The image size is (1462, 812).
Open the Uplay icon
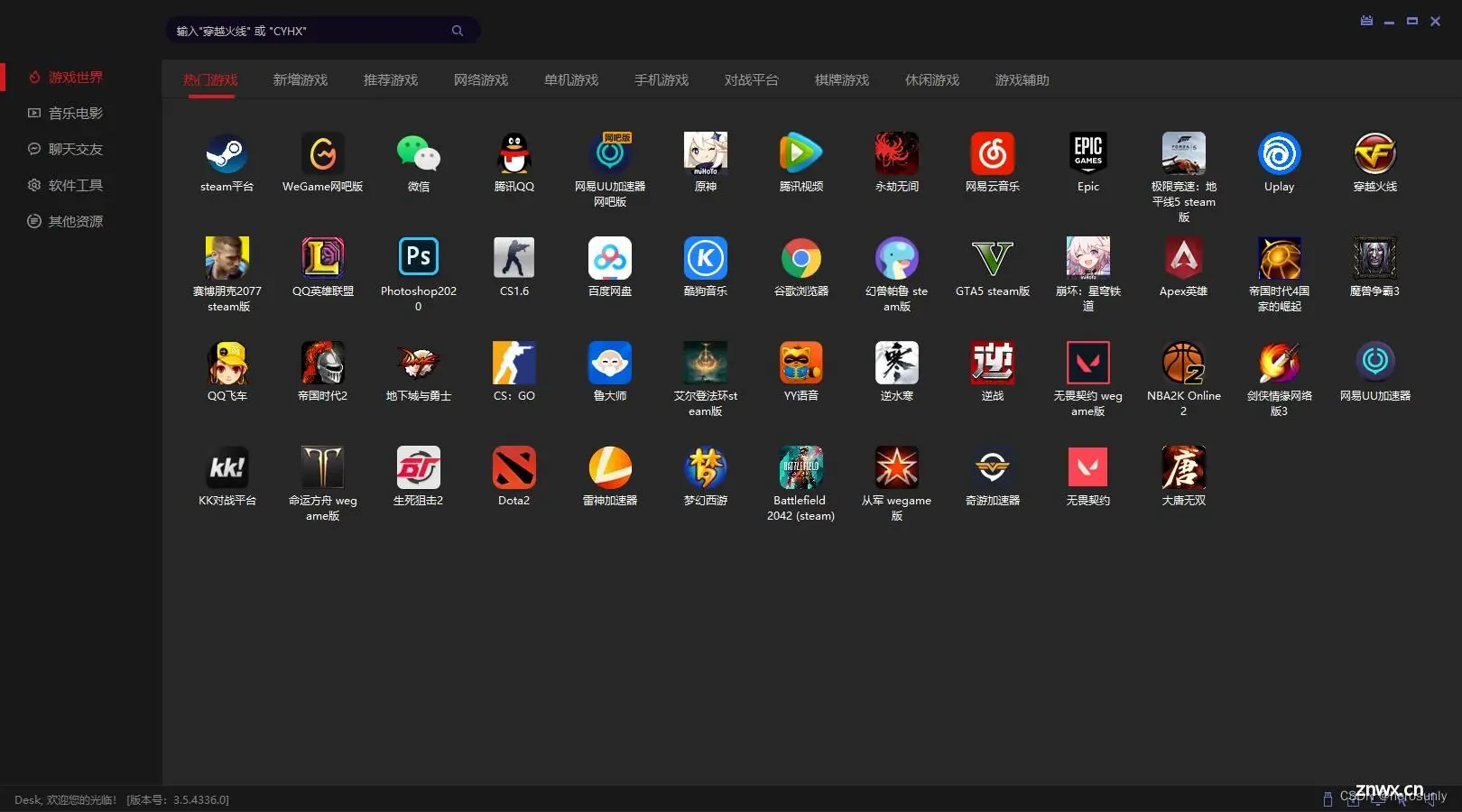point(1279,154)
